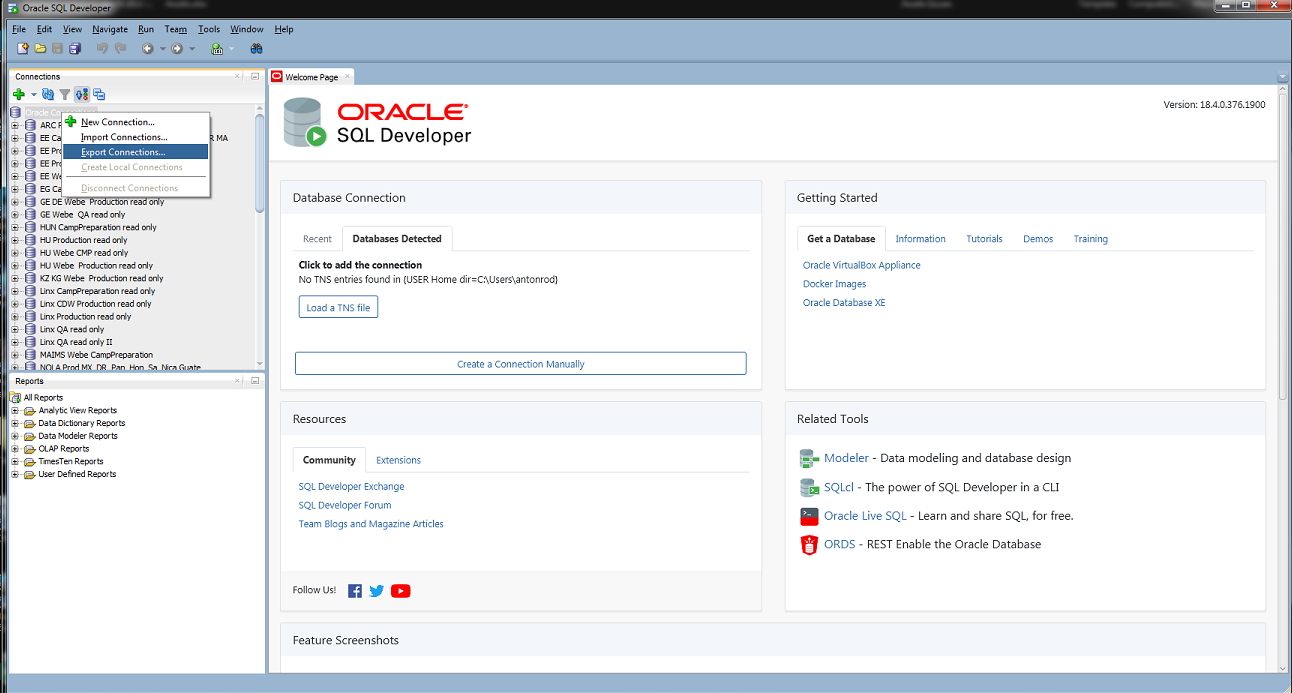Click the Save All toolbar icon
The image size is (1292, 693).
pyautogui.click(x=75, y=48)
